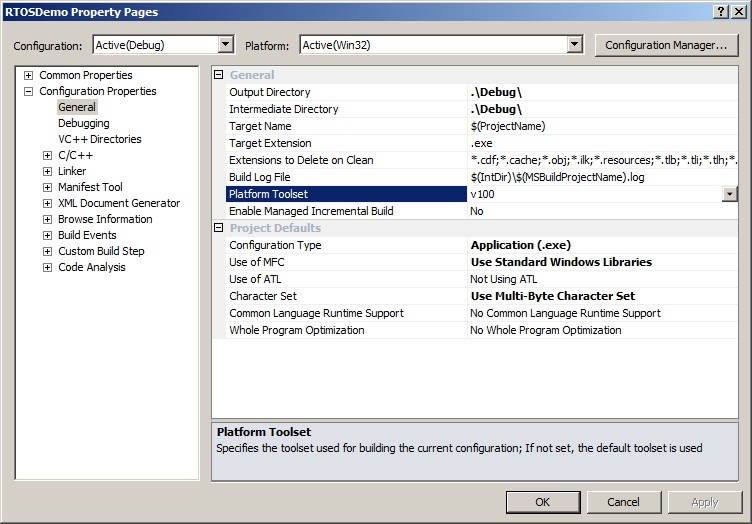Open Configuration Manager dialog
752x524 pixels.
point(665,45)
